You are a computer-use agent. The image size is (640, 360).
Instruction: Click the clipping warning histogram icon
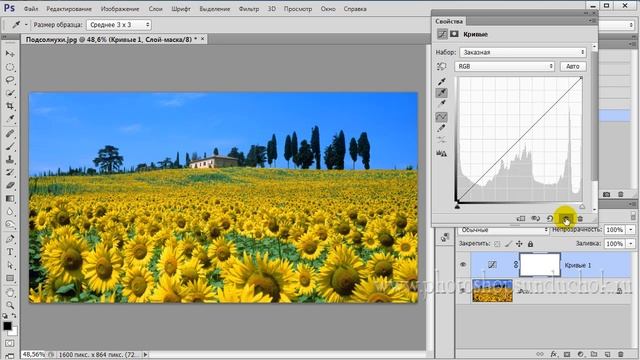click(441, 153)
